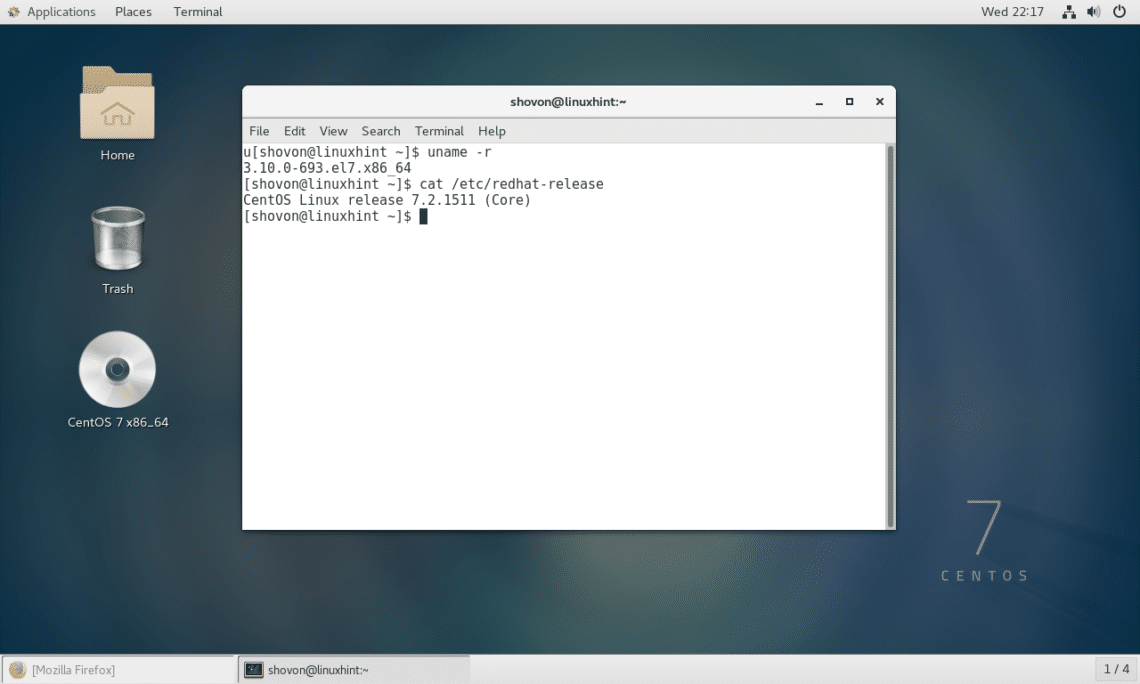Open the Terminal menu in terminal menubar
Image resolution: width=1140 pixels, height=684 pixels.
point(439,131)
